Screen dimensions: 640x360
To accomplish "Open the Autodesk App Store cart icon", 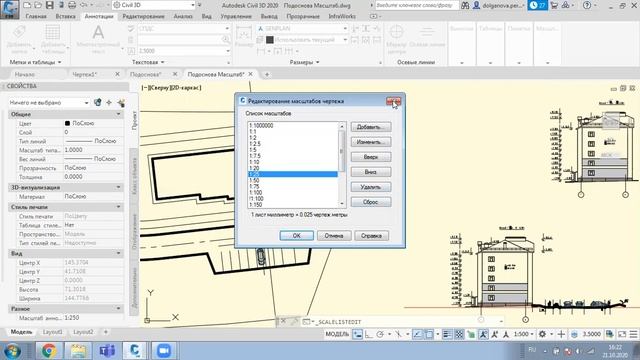I will 554,5.
